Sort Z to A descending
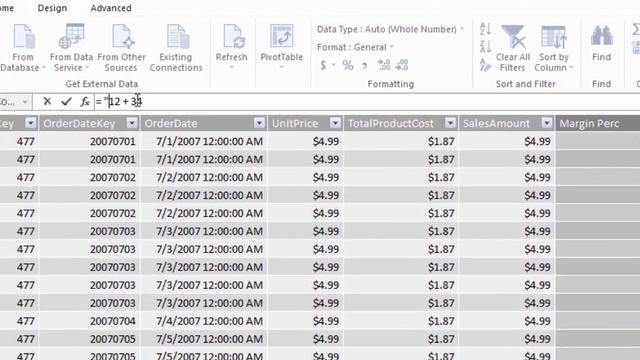Screen dimensions: 640x360 click(x=485, y=47)
